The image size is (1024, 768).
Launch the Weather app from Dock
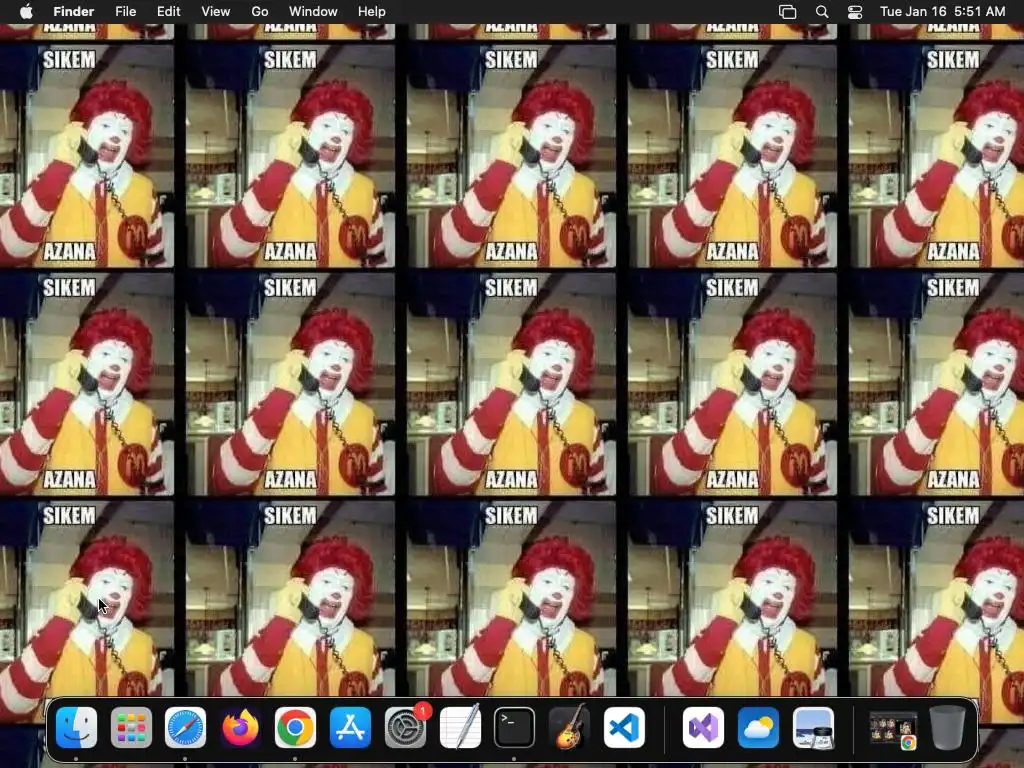[758, 727]
